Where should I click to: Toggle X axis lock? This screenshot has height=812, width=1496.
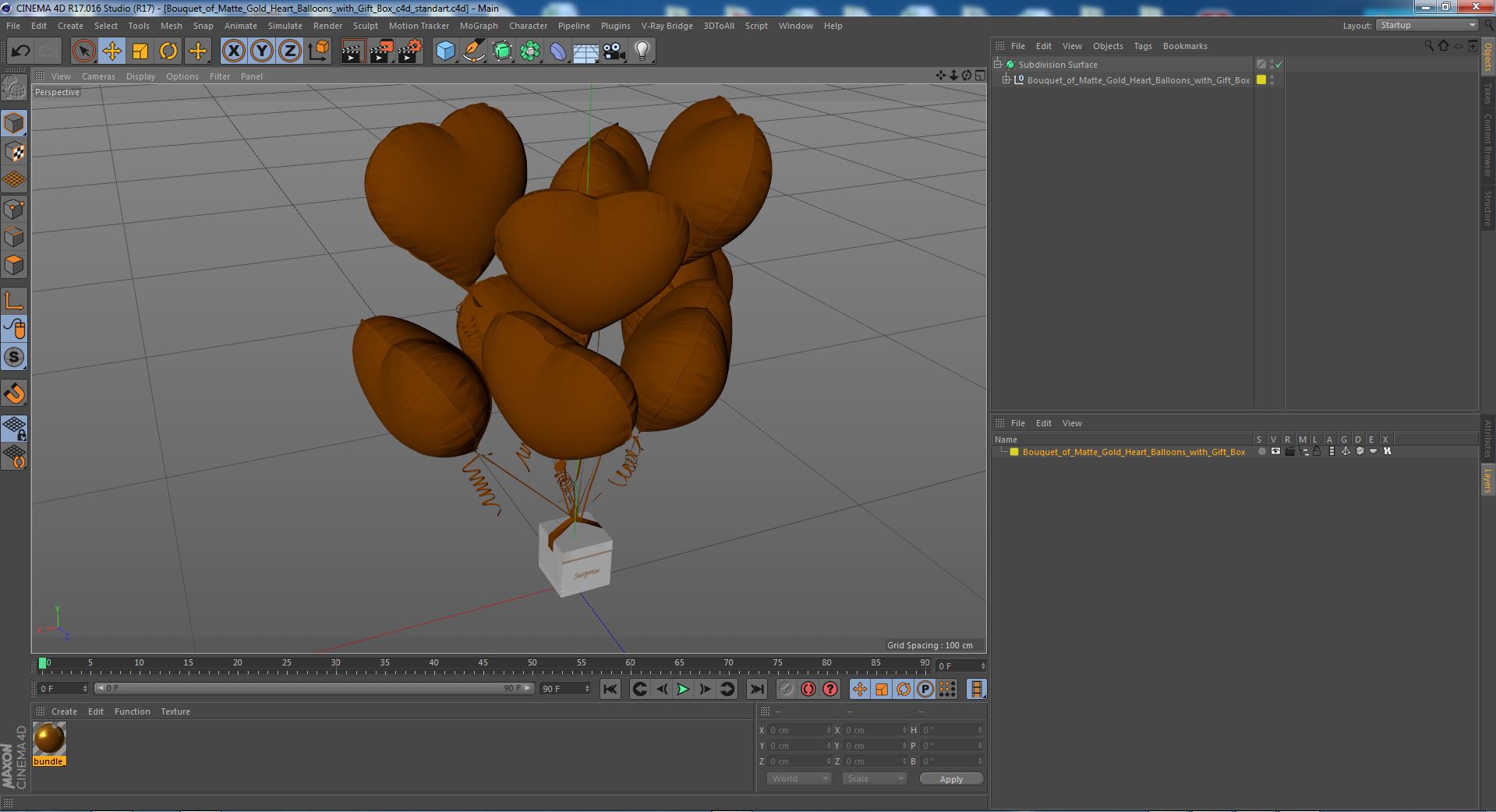point(233,51)
